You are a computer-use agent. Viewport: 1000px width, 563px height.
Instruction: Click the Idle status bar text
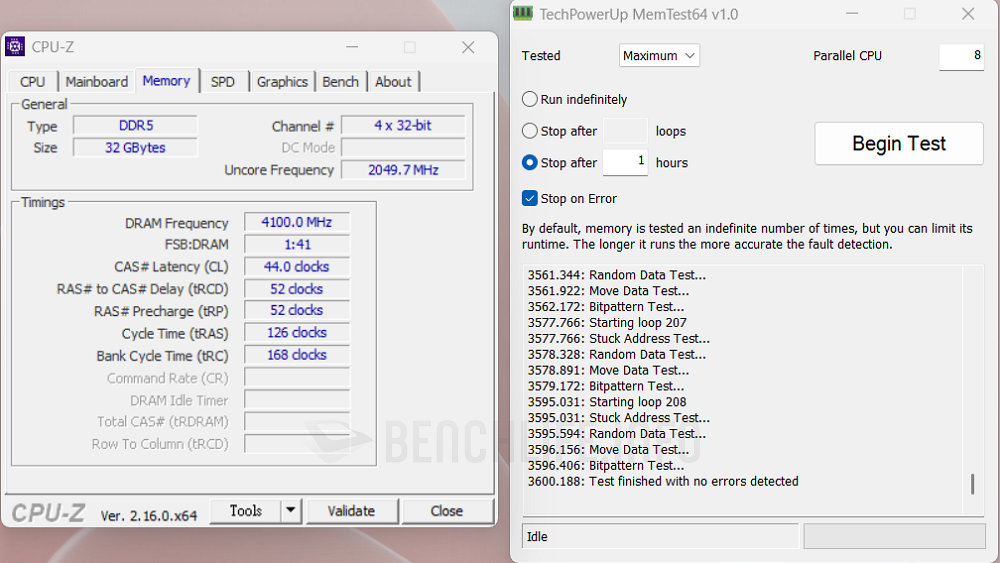pos(537,537)
